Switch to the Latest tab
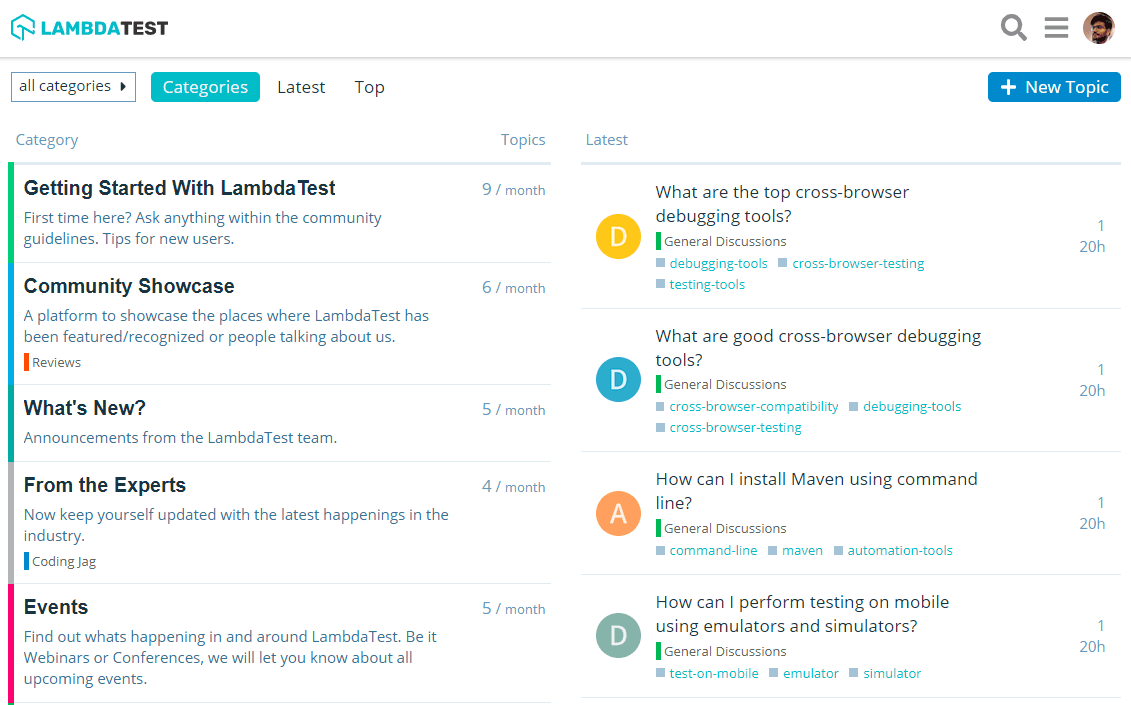The image size is (1131, 705). pyautogui.click(x=301, y=87)
